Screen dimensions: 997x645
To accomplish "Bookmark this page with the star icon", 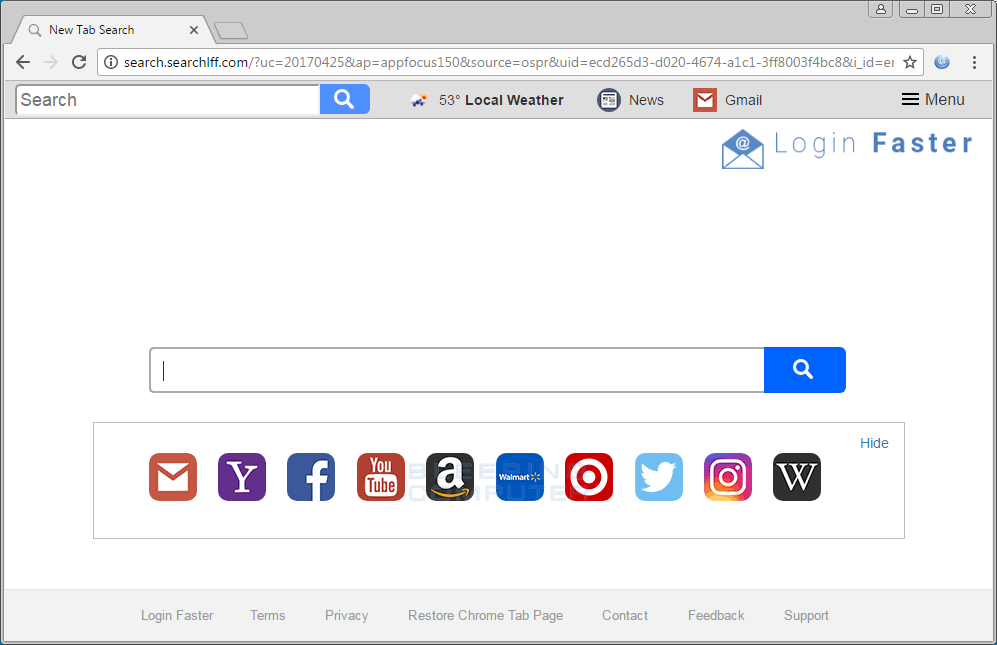I will [910, 62].
